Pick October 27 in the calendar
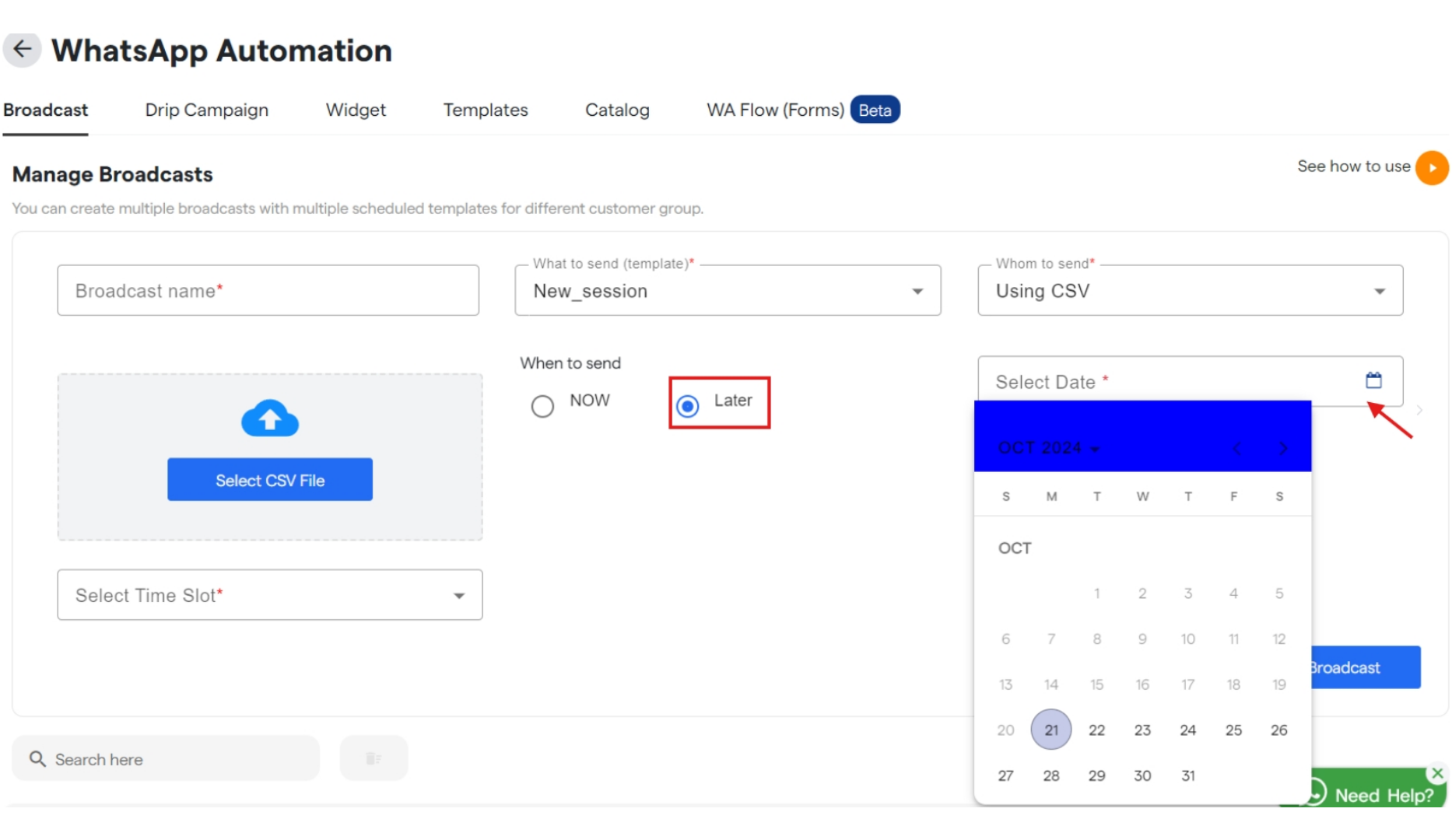The image size is (1452, 840). [x=1005, y=775]
